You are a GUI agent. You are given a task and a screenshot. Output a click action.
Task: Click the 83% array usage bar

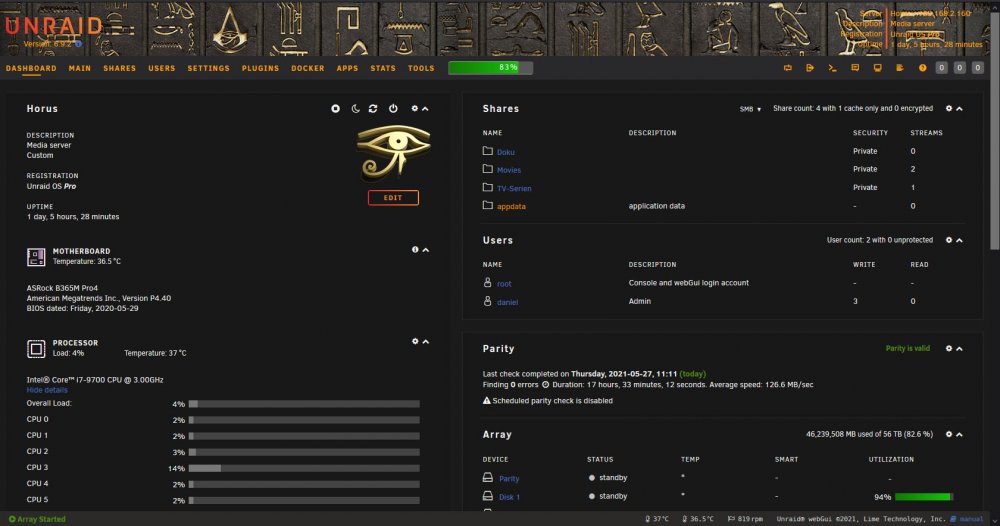[x=490, y=68]
